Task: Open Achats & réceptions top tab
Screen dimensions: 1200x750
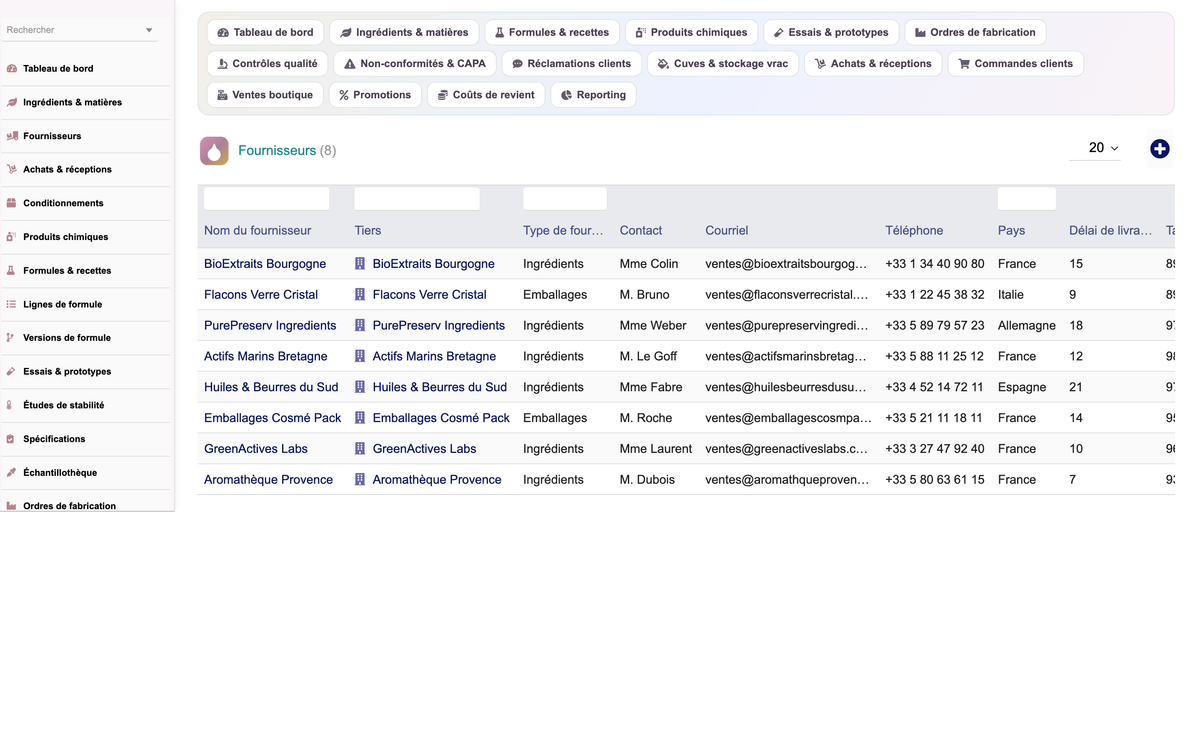Action: (x=873, y=63)
